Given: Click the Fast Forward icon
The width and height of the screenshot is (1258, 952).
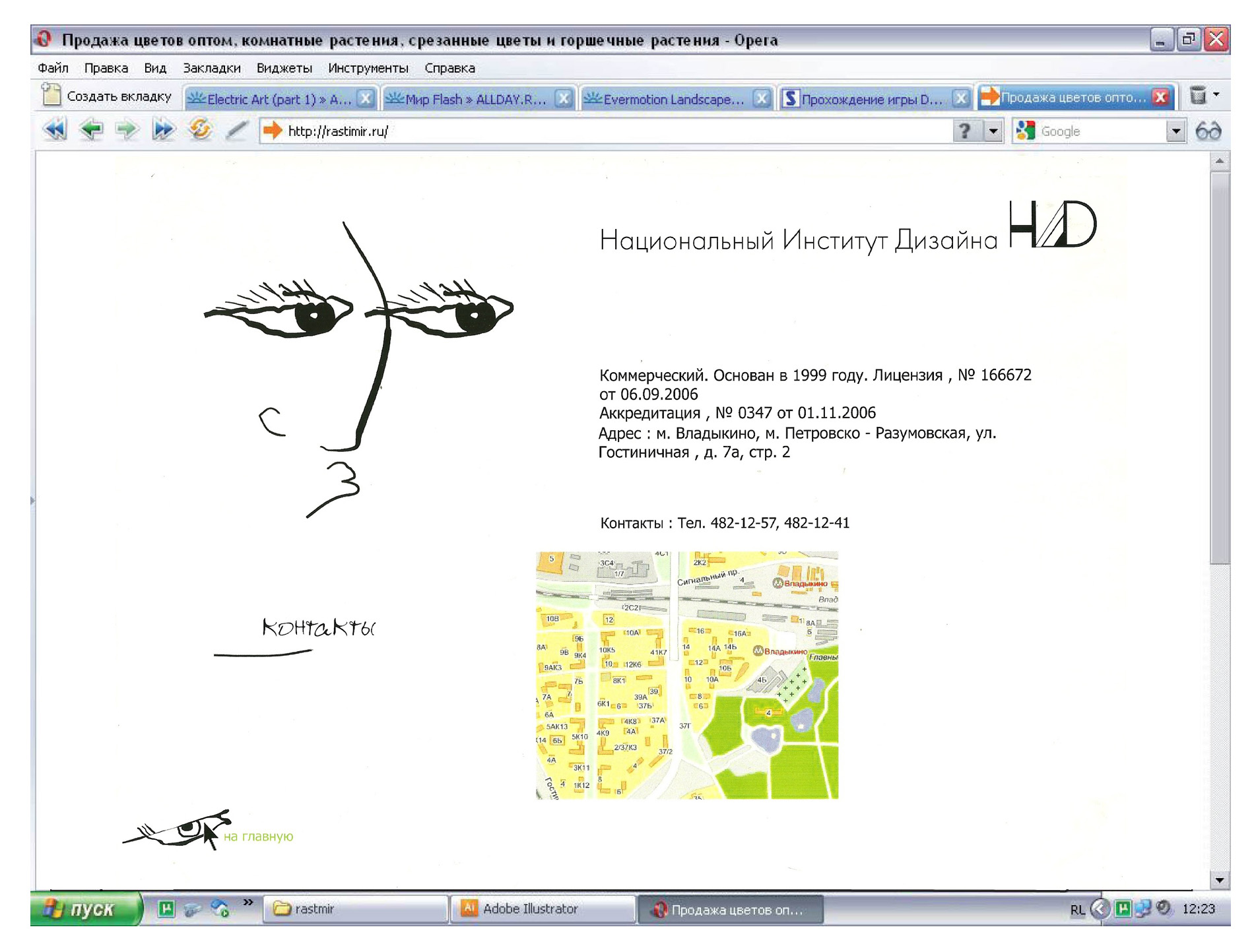Looking at the screenshot, I should click(163, 130).
